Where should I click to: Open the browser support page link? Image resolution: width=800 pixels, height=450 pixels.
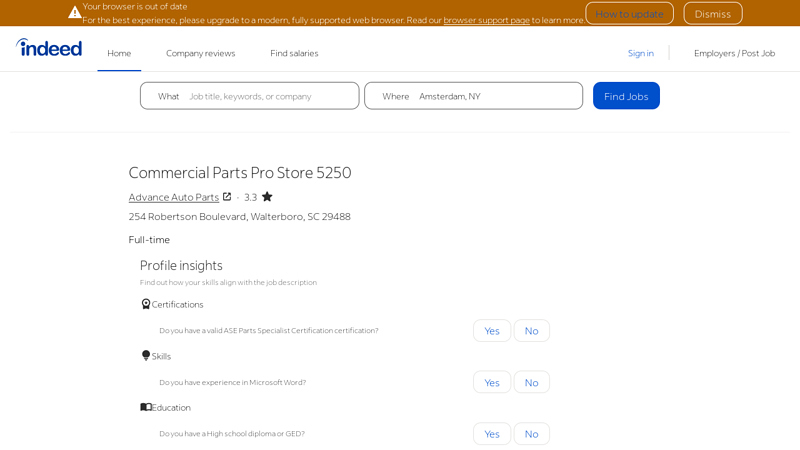click(x=486, y=20)
